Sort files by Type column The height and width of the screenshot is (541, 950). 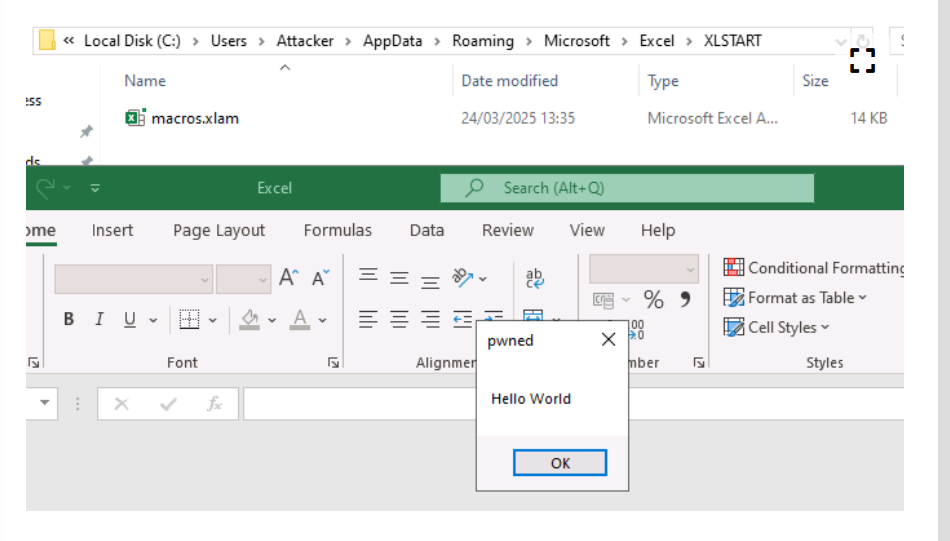coord(663,81)
